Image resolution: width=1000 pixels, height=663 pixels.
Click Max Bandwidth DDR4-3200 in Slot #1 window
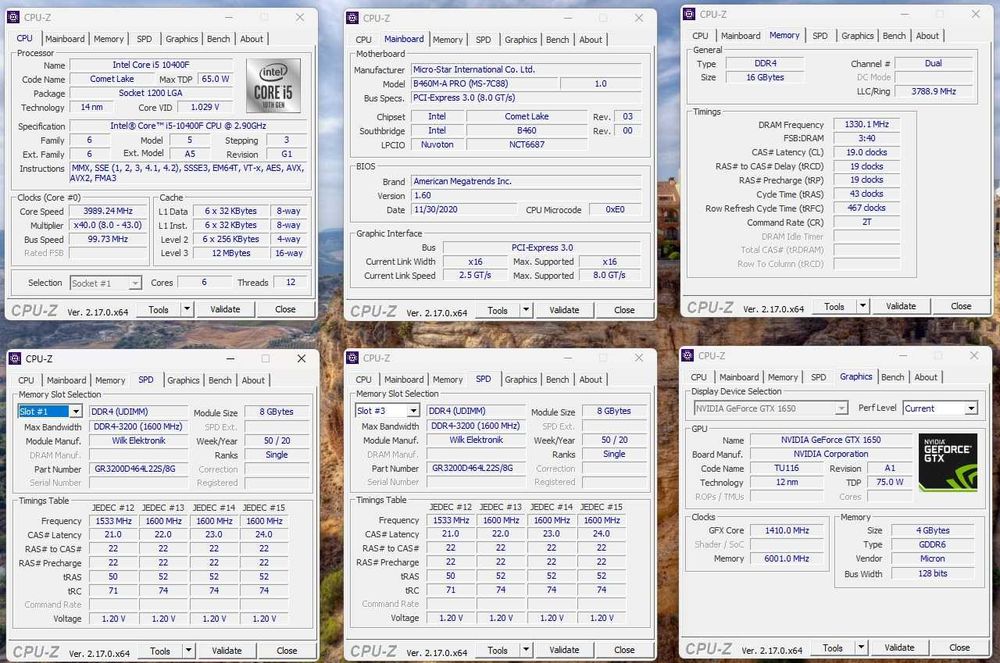click(x=139, y=426)
